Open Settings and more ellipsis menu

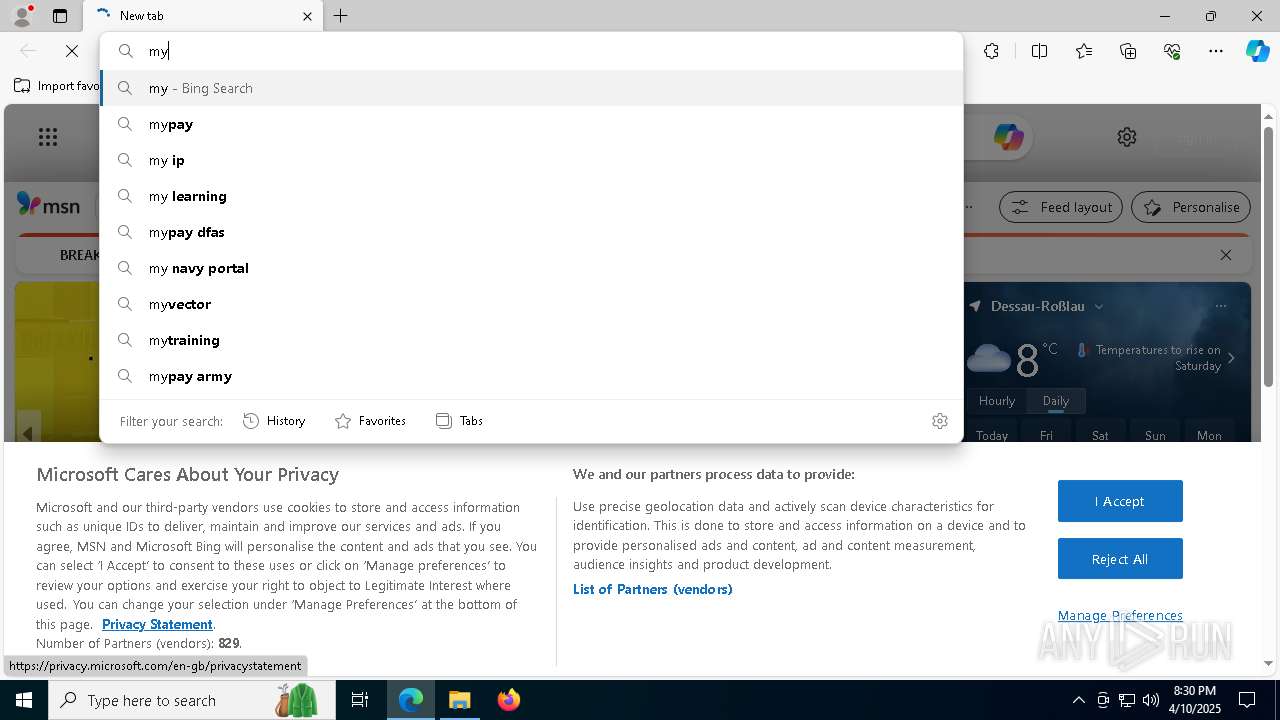tap(1216, 51)
